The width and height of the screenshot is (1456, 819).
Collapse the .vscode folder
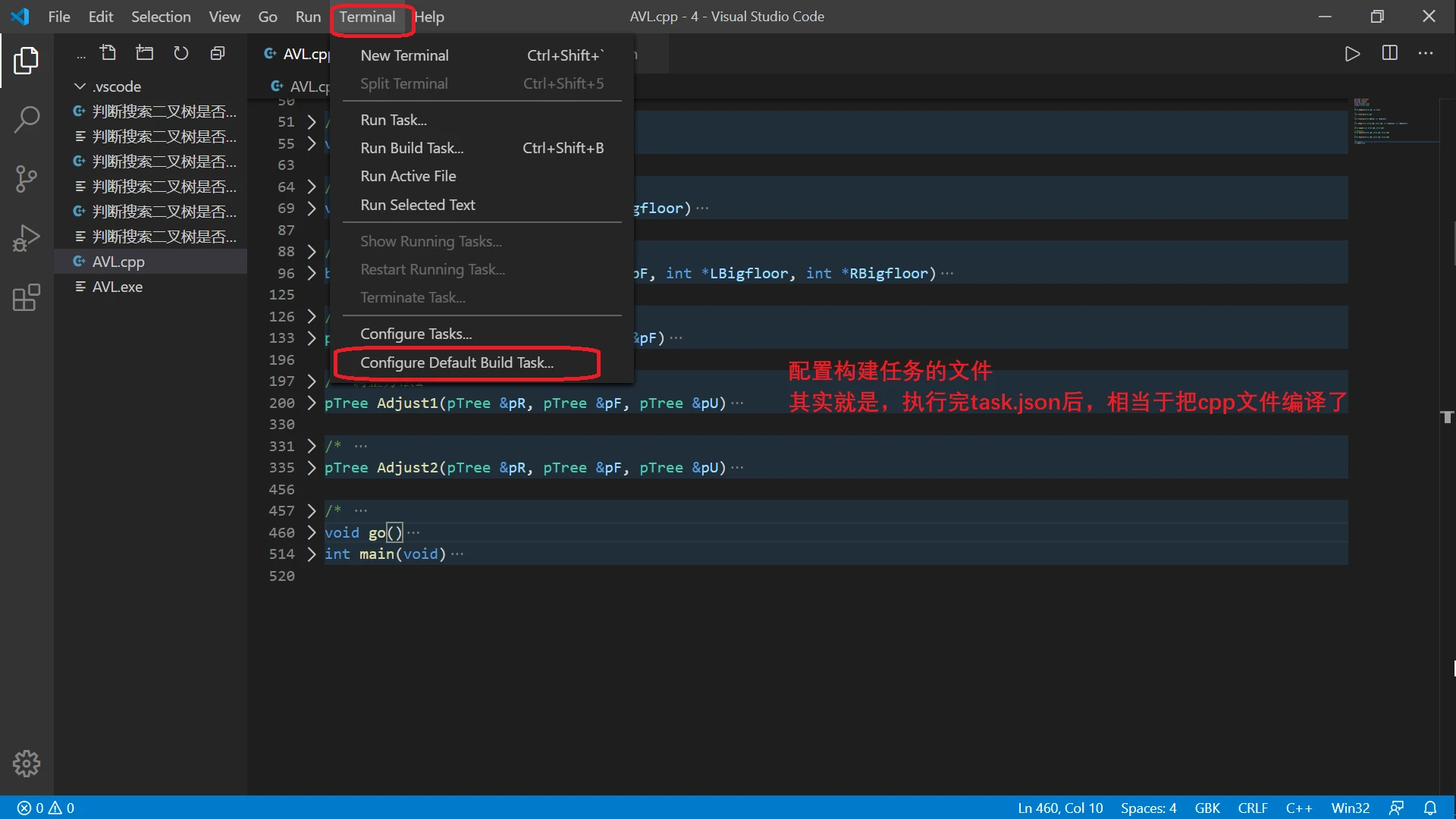pyautogui.click(x=80, y=86)
